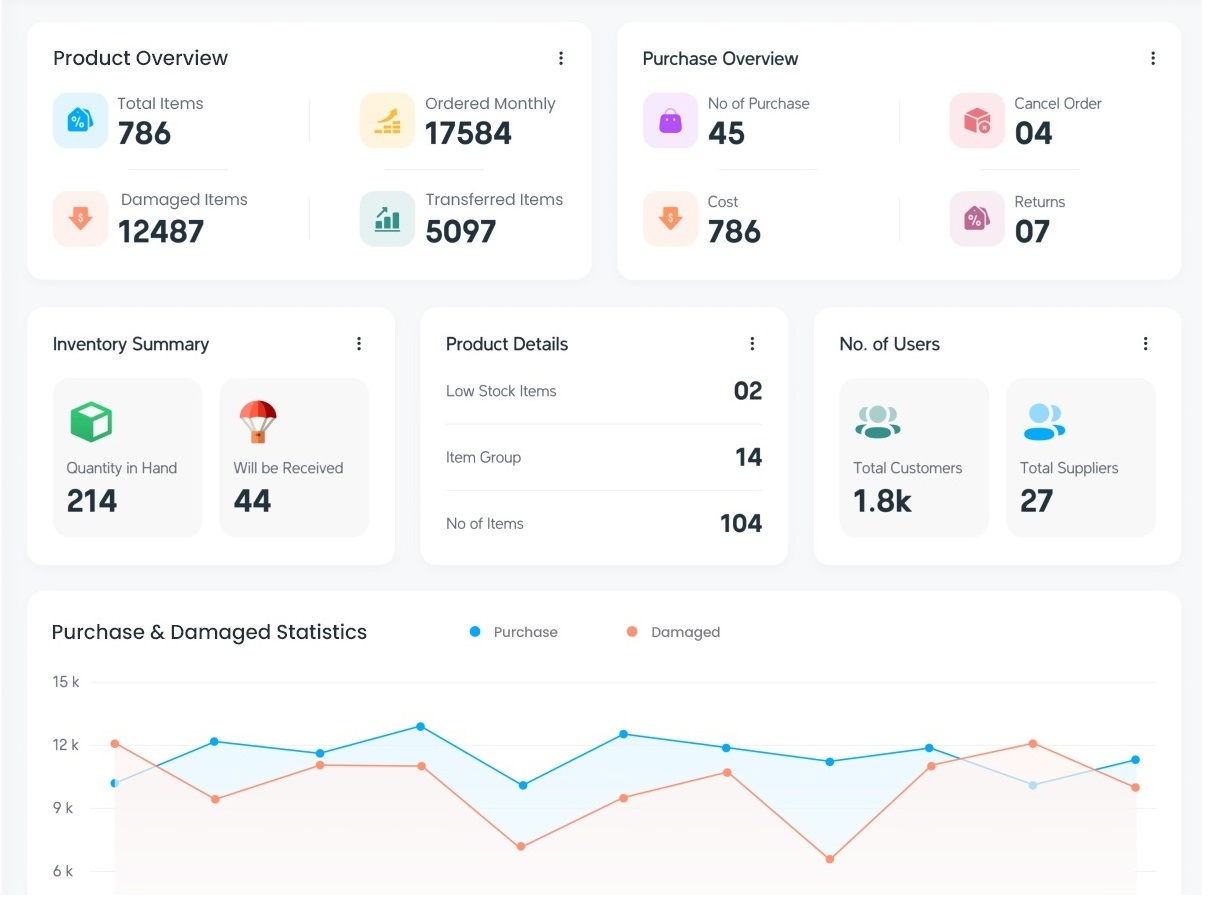1208x904 pixels.
Task: Open the Product Overview options menu
Action: click(561, 58)
